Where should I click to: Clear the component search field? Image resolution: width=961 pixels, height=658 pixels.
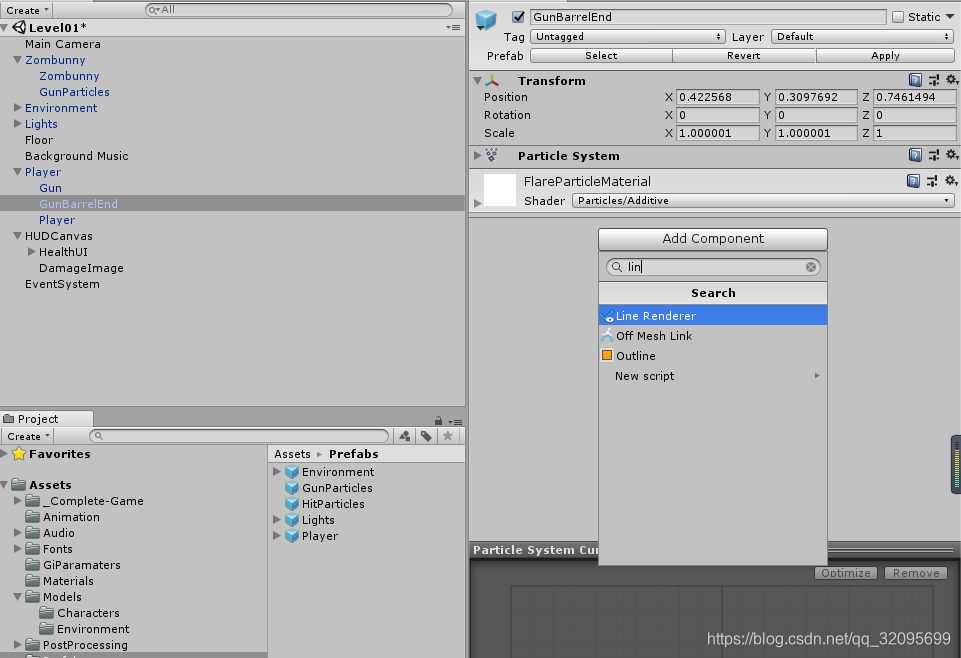(810, 267)
